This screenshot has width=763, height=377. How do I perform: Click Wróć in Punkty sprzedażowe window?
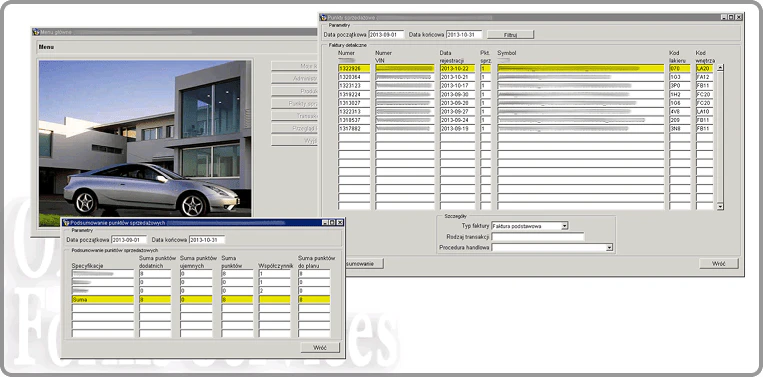[719, 263]
